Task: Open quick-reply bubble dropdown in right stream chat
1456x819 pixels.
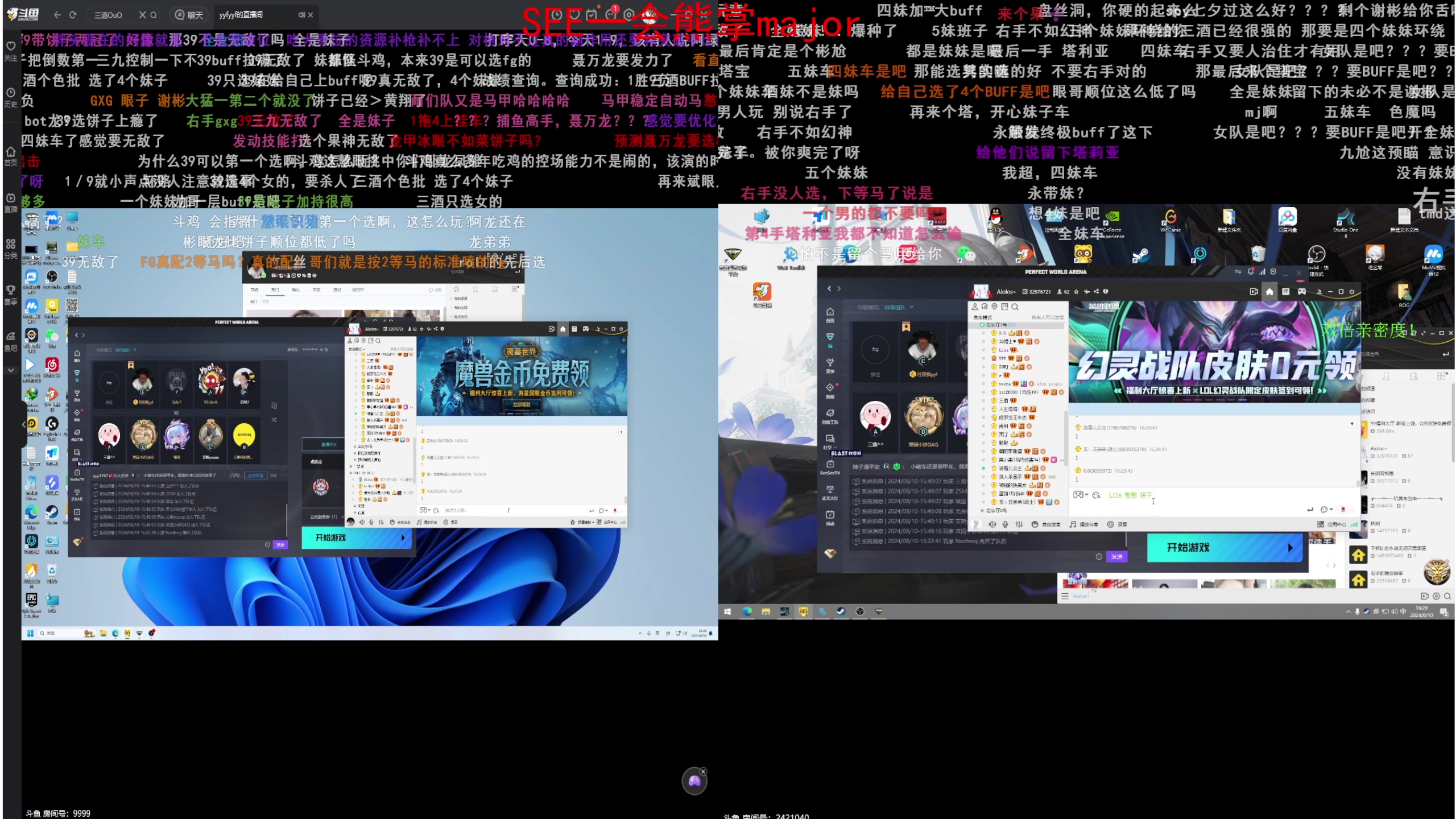Action: click(x=1326, y=510)
